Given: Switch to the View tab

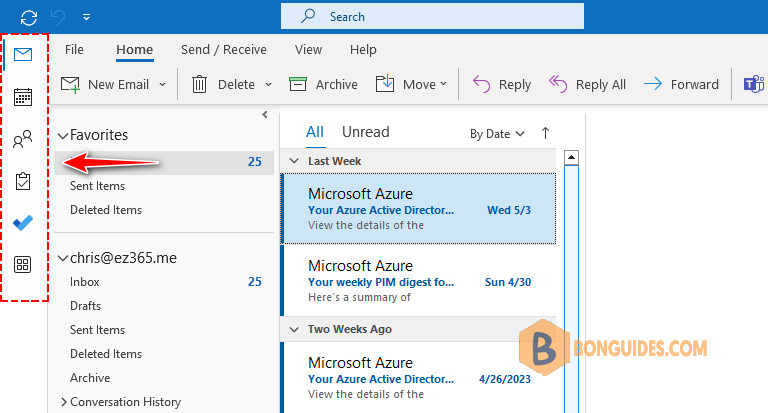Looking at the screenshot, I should 309,49.
